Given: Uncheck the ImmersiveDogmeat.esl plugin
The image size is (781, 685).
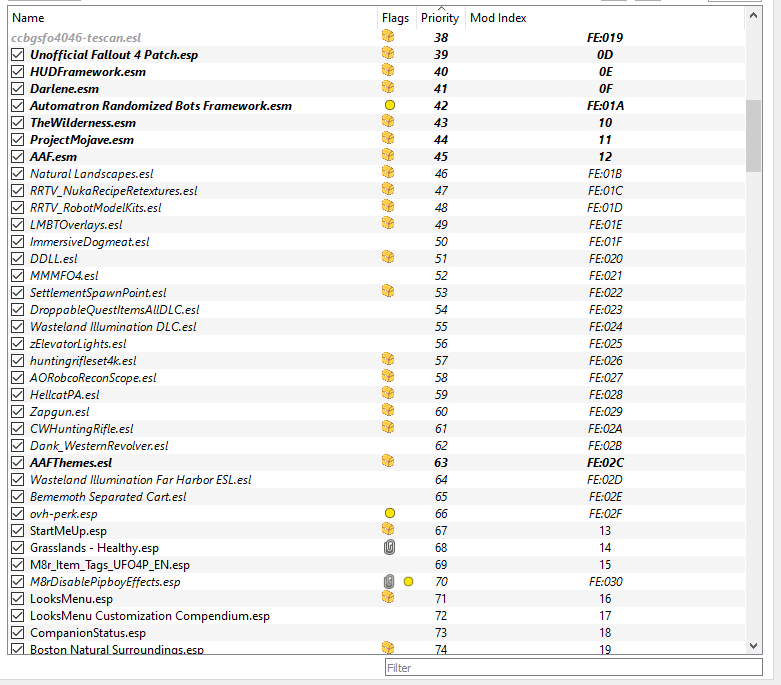Looking at the screenshot, I should click(17, 242).
